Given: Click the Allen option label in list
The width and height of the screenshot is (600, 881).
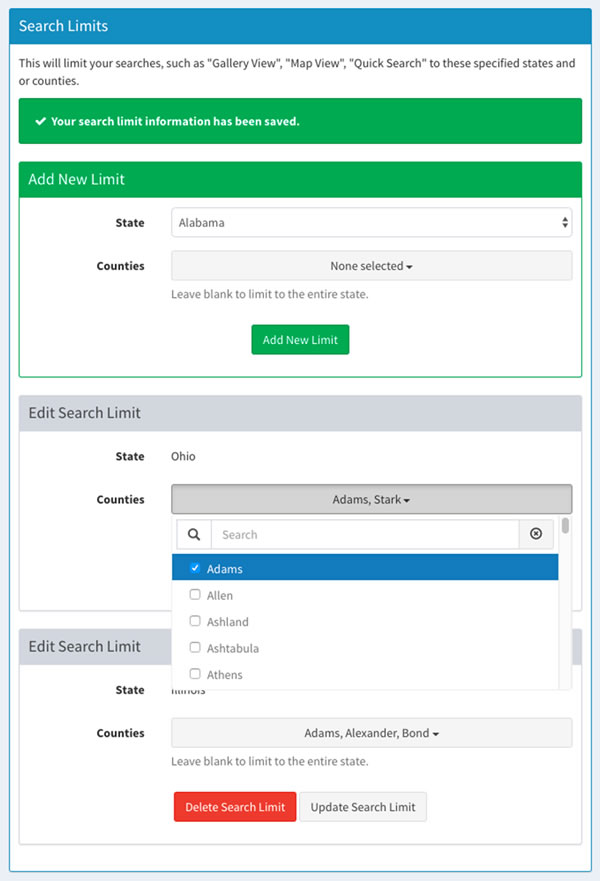Looking at the screenshot, I should click(x=220, y=595).
